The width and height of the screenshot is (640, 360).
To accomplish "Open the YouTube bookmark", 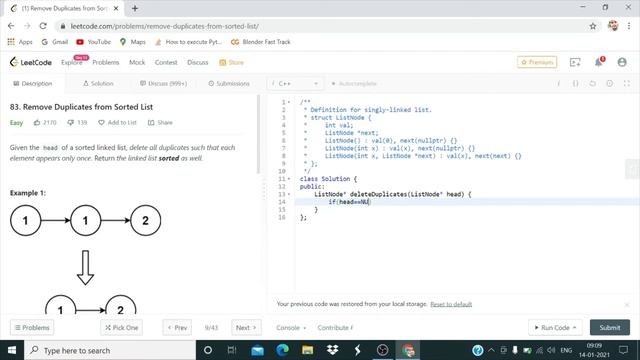I will pos(93,42).
